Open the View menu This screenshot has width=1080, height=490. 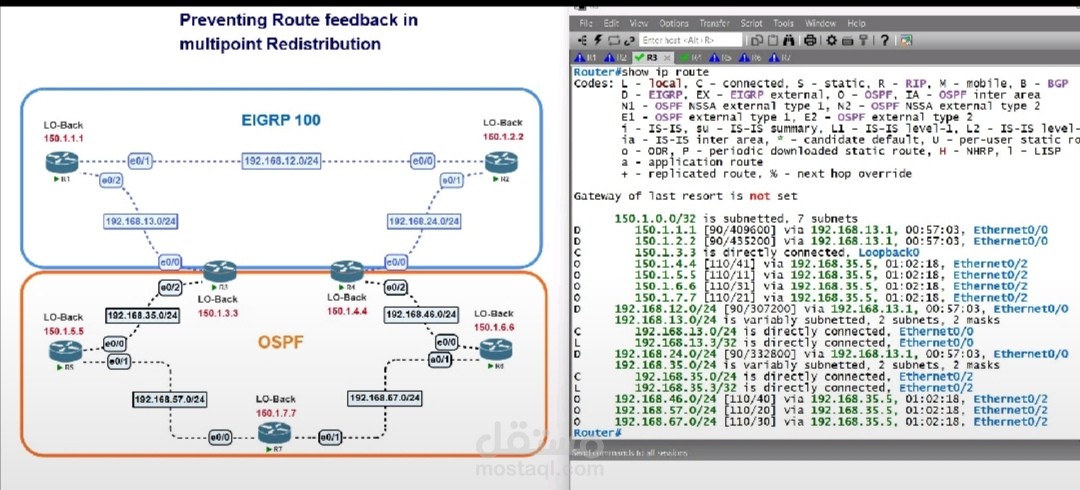tap(638, 23)
